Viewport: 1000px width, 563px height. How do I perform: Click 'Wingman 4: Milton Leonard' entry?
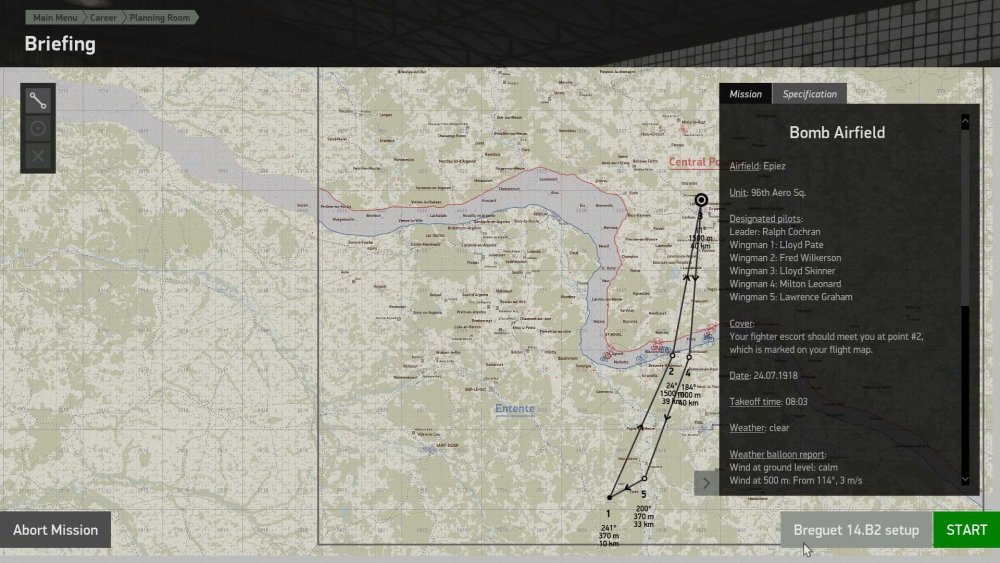pyautogui.click(x=785, y=284)
